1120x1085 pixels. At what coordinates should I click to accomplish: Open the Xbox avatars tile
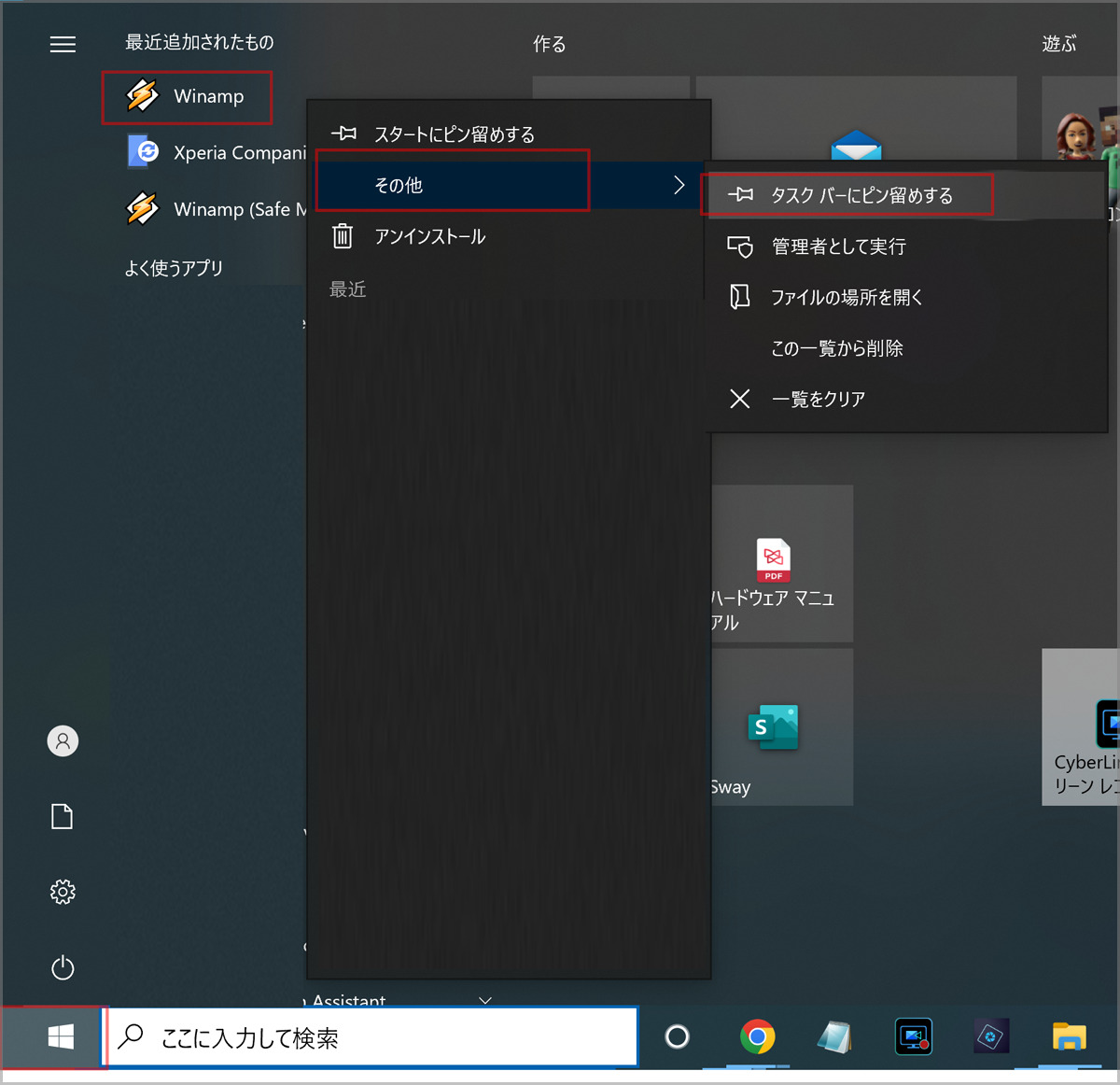pos(1081,119)
